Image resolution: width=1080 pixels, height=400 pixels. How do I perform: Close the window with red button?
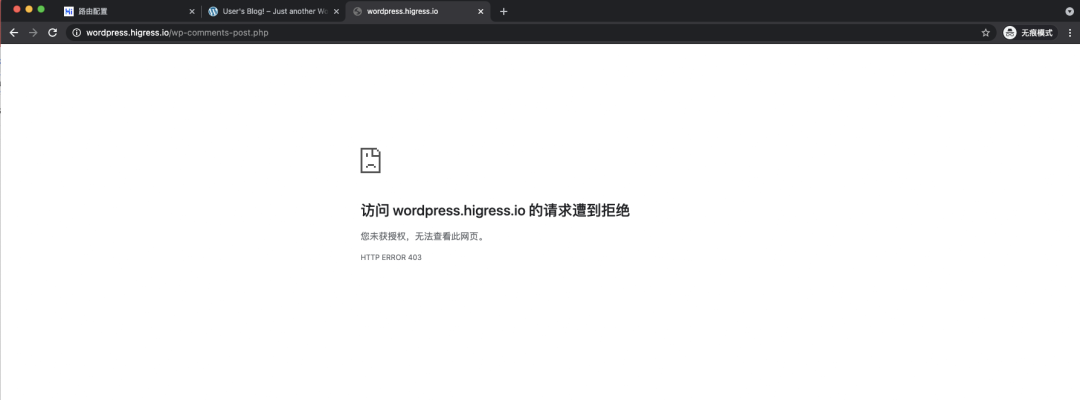click(17, 9)
